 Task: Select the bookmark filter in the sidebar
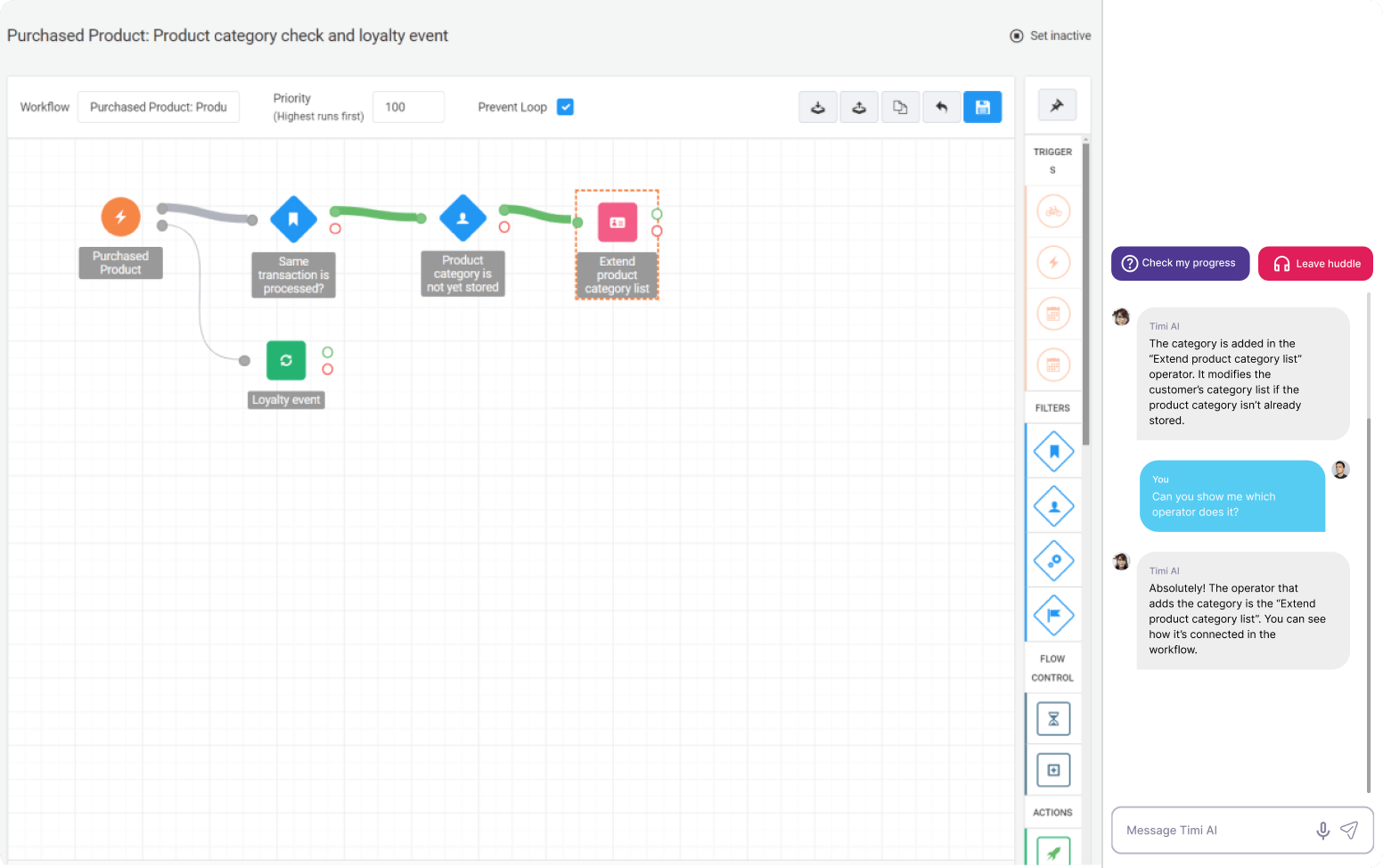pos(1053,452)
